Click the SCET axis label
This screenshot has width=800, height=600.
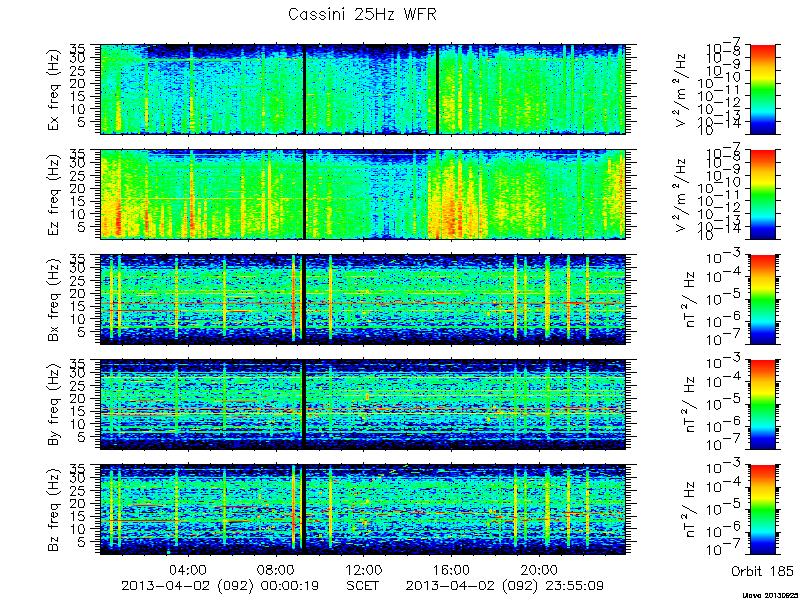(363, 585)
